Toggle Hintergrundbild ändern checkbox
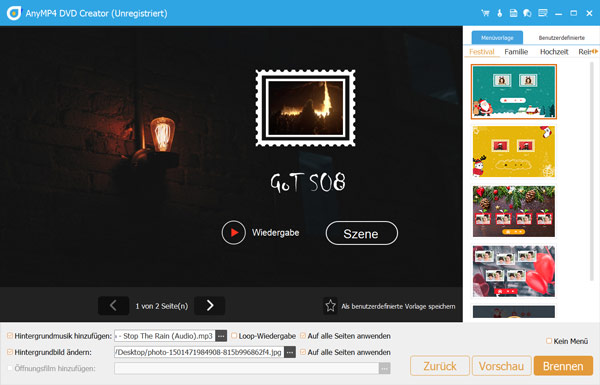Screen dimensions: 600x385 click(x=10, y=352)
